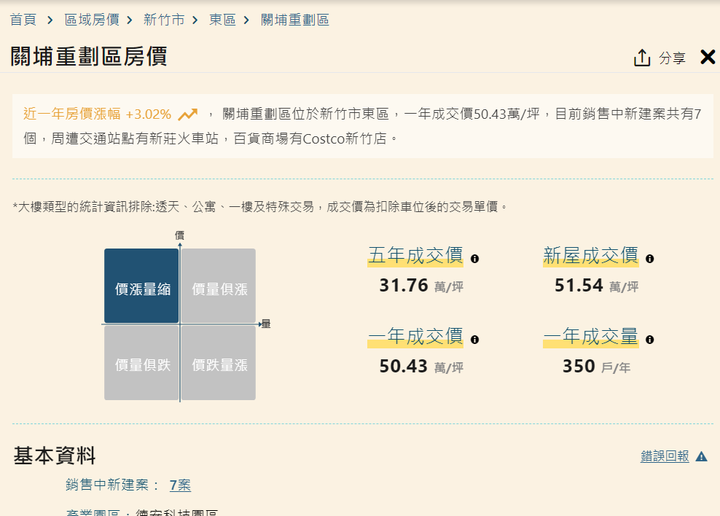Go to 首頁 in breadcrumb
720x516 pixels.
click(x=23, y=20)
